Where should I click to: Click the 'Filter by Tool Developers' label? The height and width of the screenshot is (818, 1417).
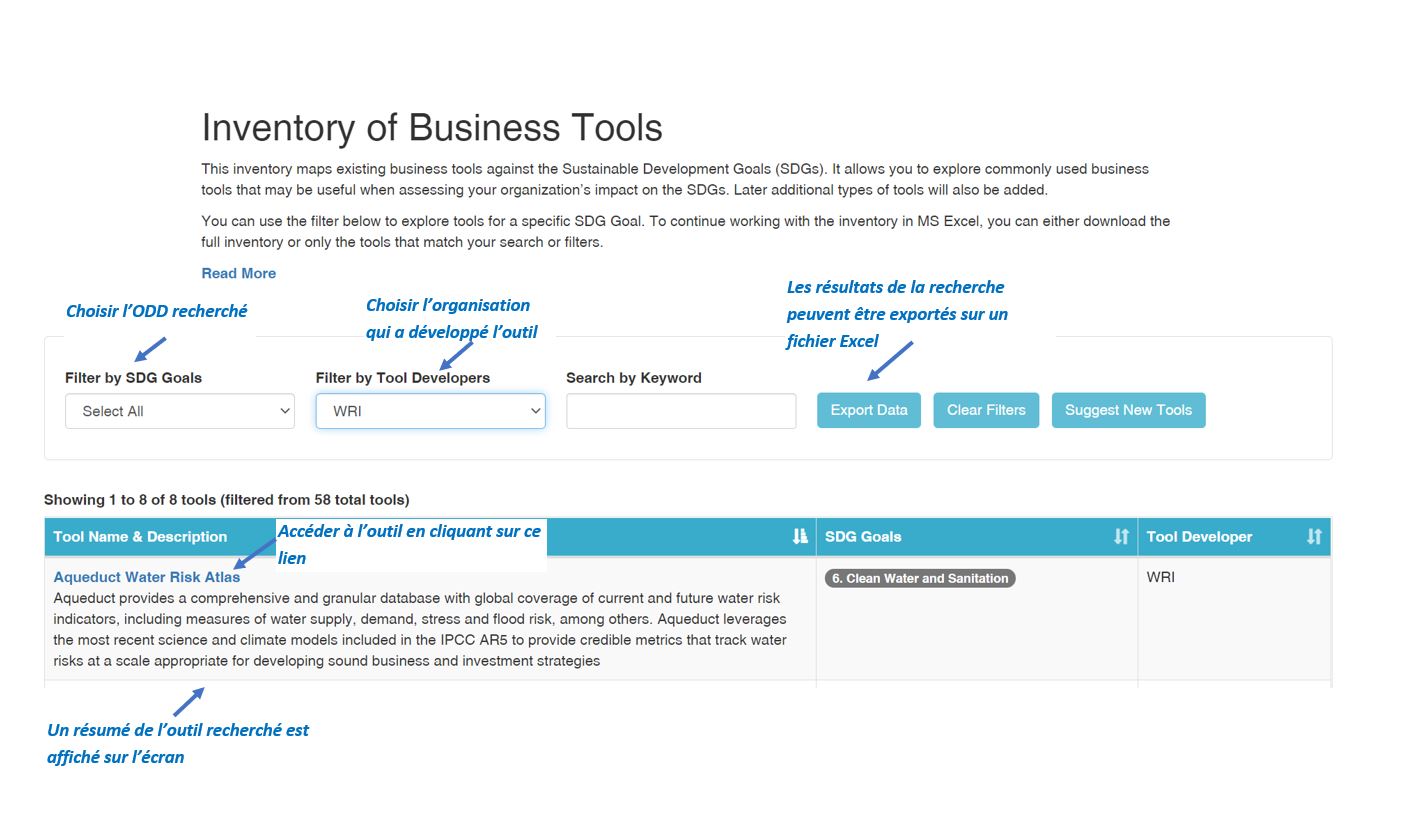[x=403, y=378]
